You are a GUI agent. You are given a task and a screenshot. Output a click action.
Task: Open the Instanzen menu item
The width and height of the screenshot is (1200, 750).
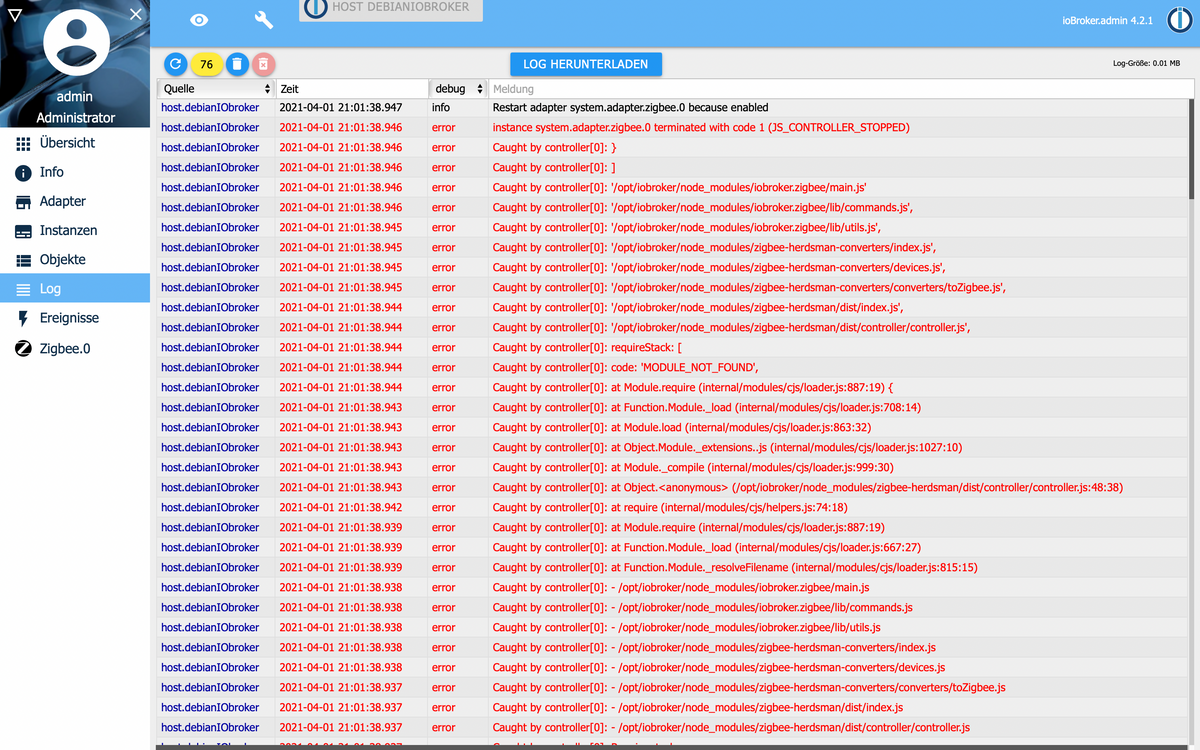[75, 230]
